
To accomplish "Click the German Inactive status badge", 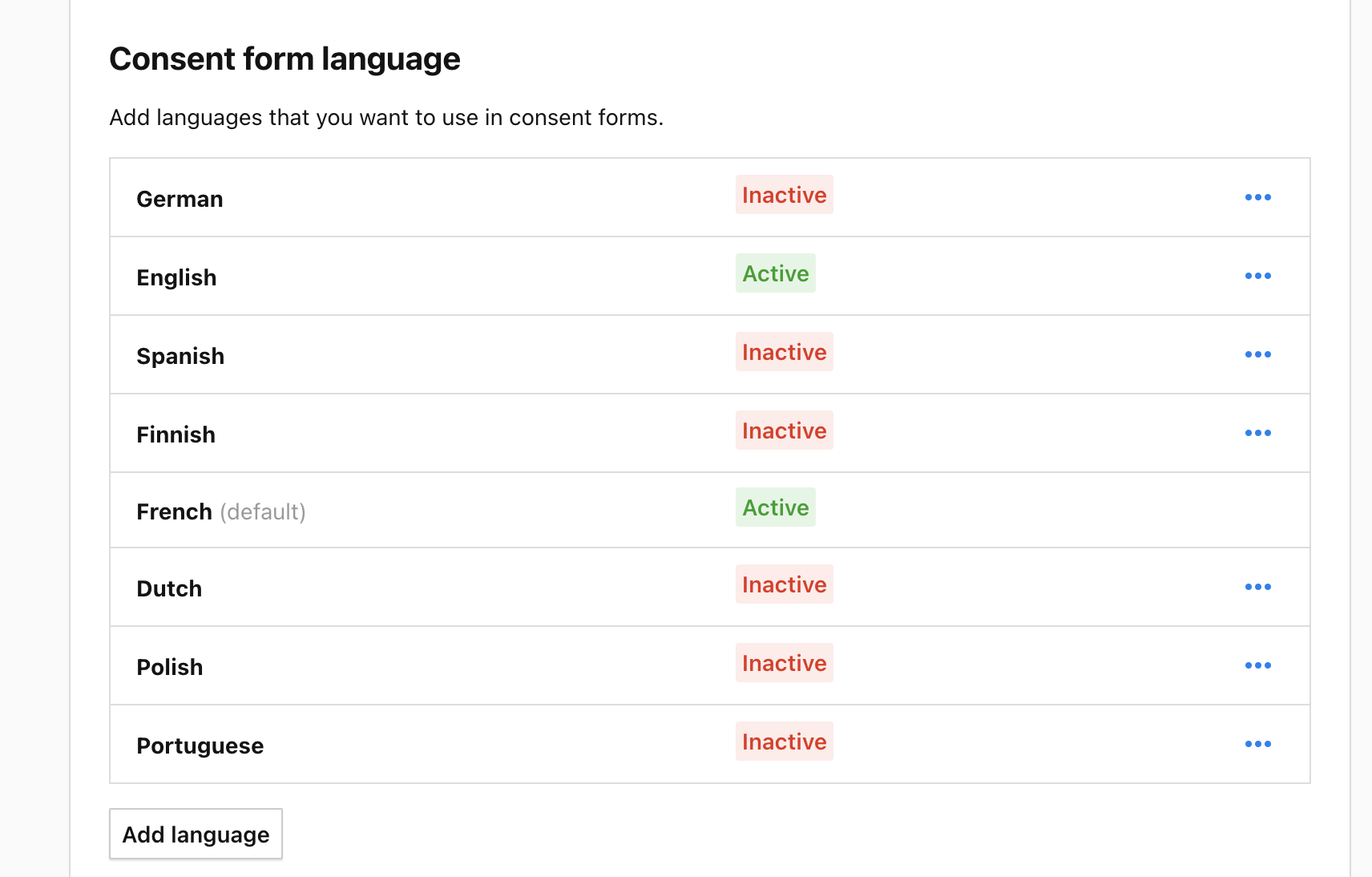I will tap(784, 195).
